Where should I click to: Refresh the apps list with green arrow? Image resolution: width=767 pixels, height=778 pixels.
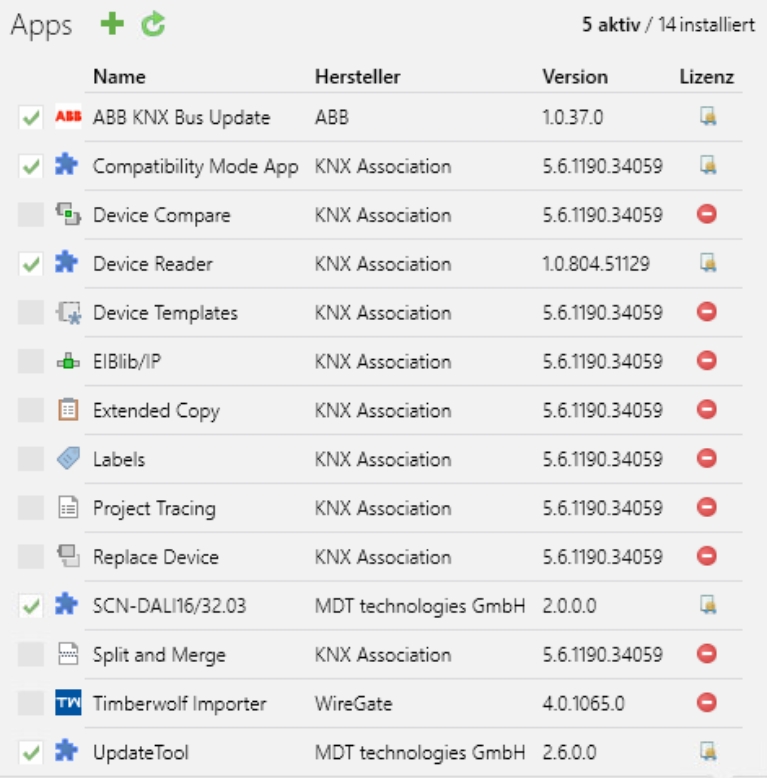coord(153,24)
